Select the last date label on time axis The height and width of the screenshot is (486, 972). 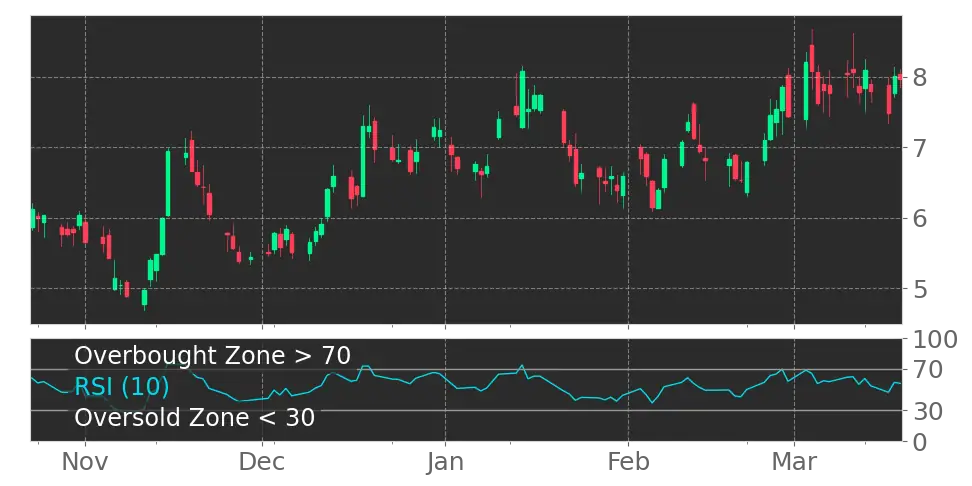(794, 463)
